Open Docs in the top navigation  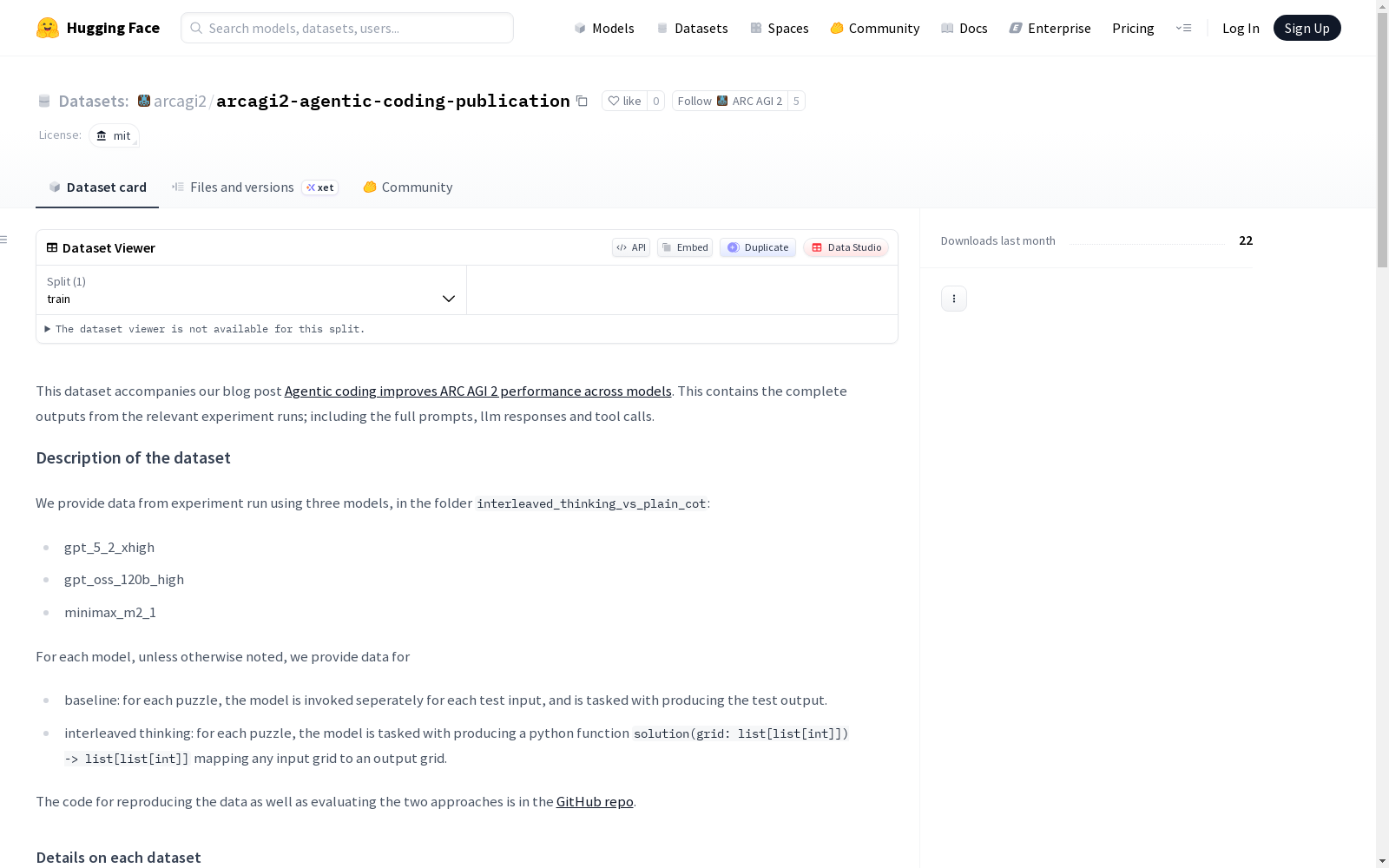pos(964,28)
